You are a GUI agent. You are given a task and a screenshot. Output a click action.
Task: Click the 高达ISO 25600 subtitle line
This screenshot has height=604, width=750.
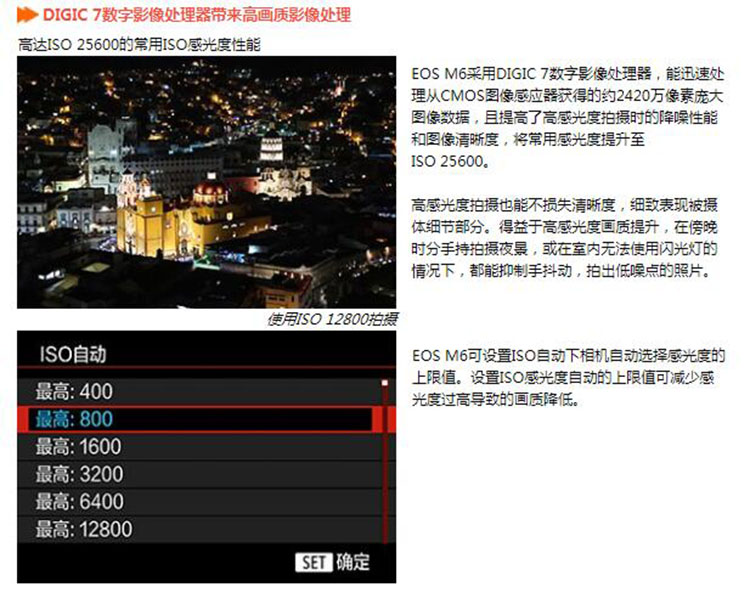point(139,45)
